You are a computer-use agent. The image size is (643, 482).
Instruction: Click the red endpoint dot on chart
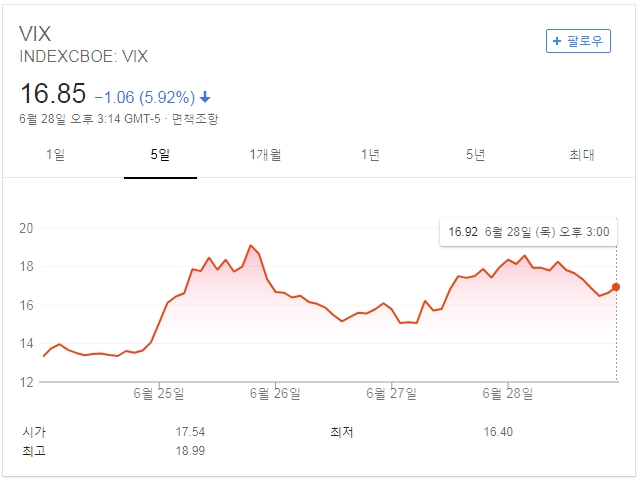(615, 287)
